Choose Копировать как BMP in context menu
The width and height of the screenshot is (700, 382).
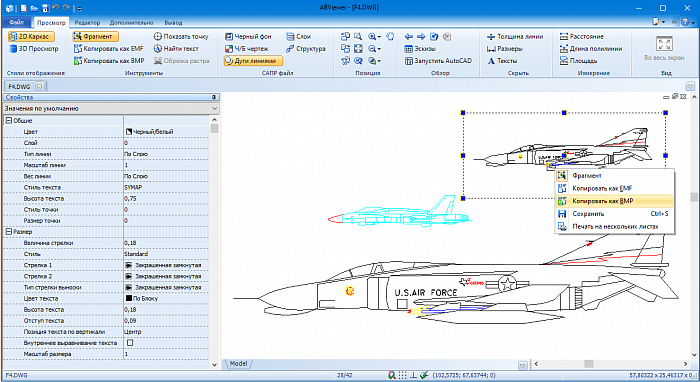tap(614, 201)
